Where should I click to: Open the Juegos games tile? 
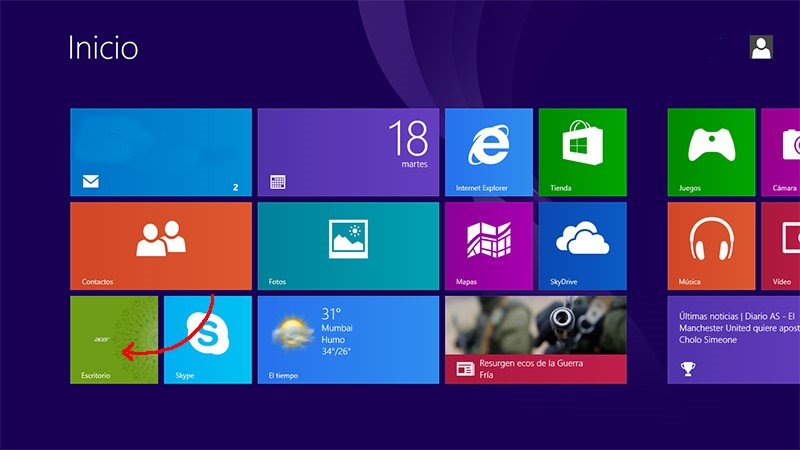[711, 152]
